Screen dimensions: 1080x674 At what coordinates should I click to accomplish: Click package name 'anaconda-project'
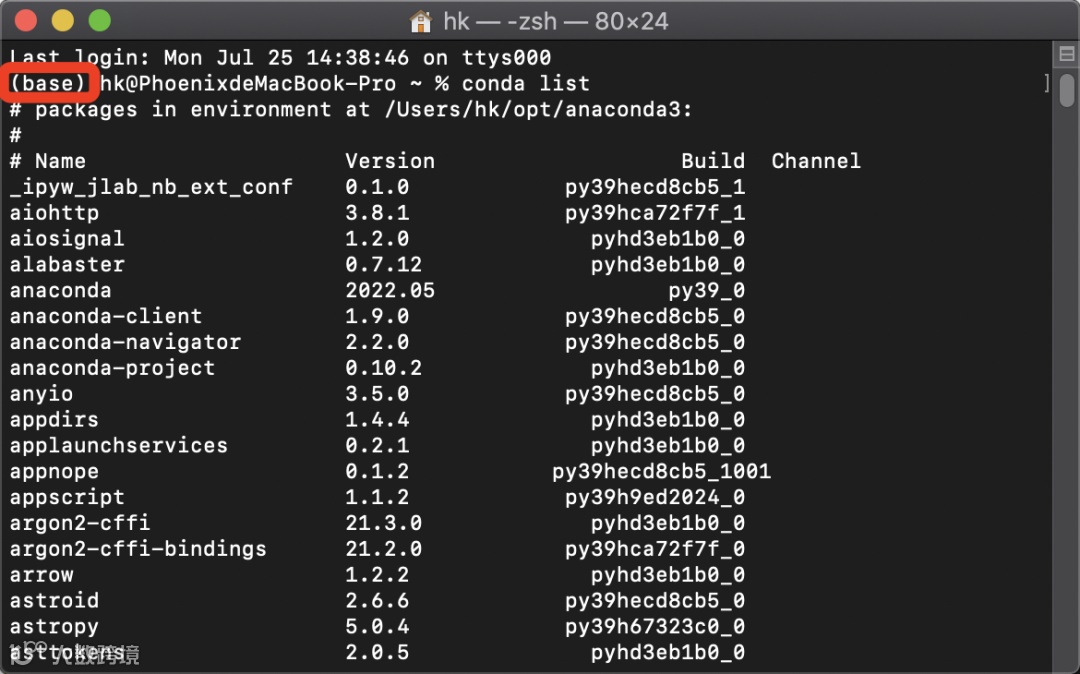(112, 368)
